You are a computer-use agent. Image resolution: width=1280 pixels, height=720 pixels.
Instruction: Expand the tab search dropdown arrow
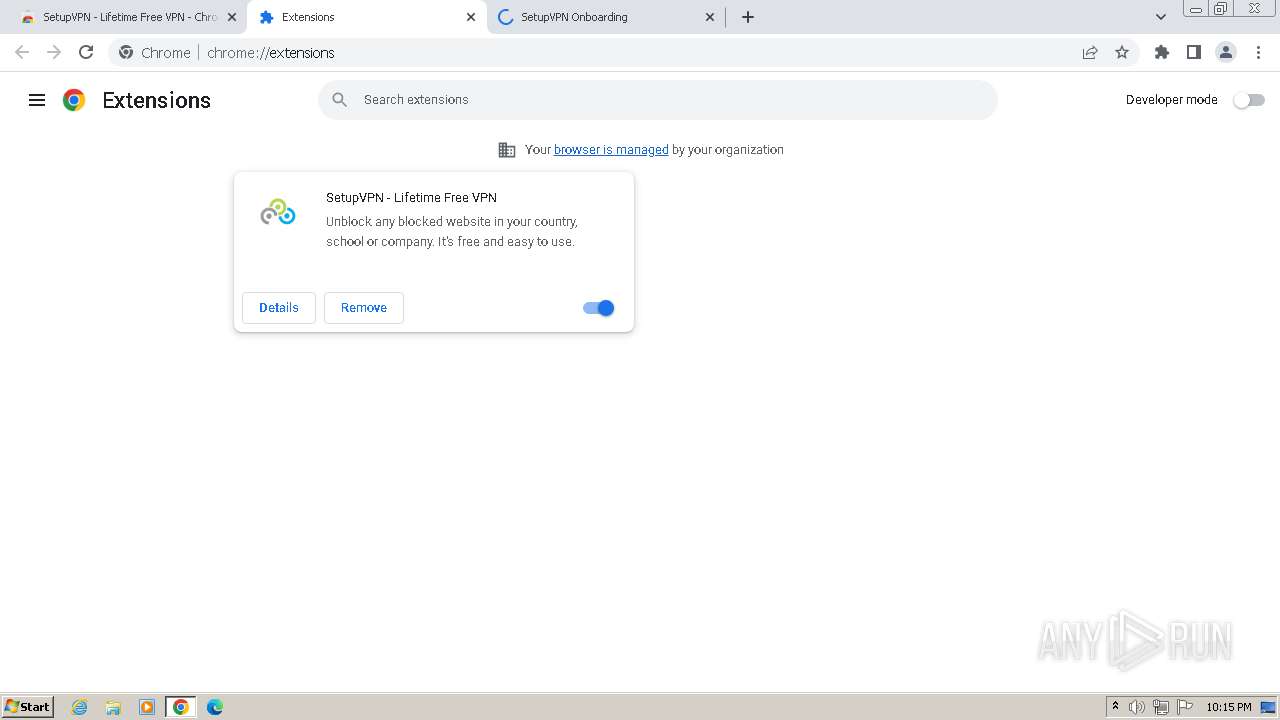[x=1161, y=17]
